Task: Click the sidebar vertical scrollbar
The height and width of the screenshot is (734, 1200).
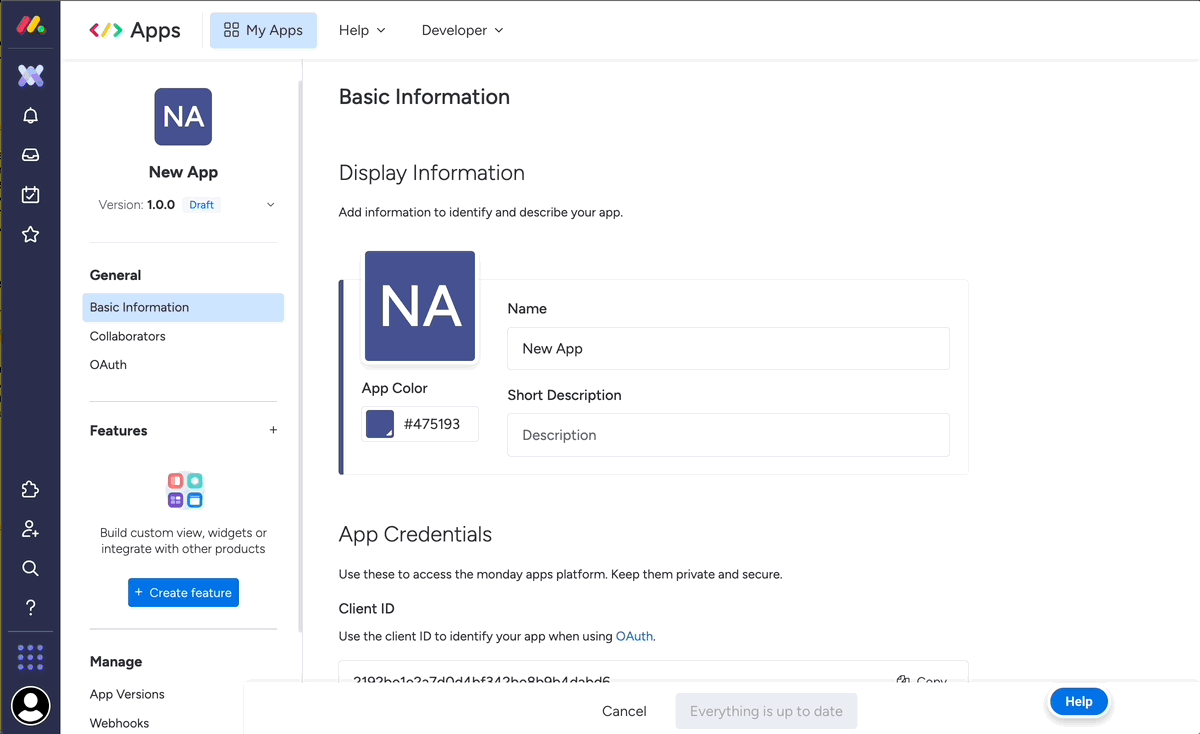Action: (299, 355)
